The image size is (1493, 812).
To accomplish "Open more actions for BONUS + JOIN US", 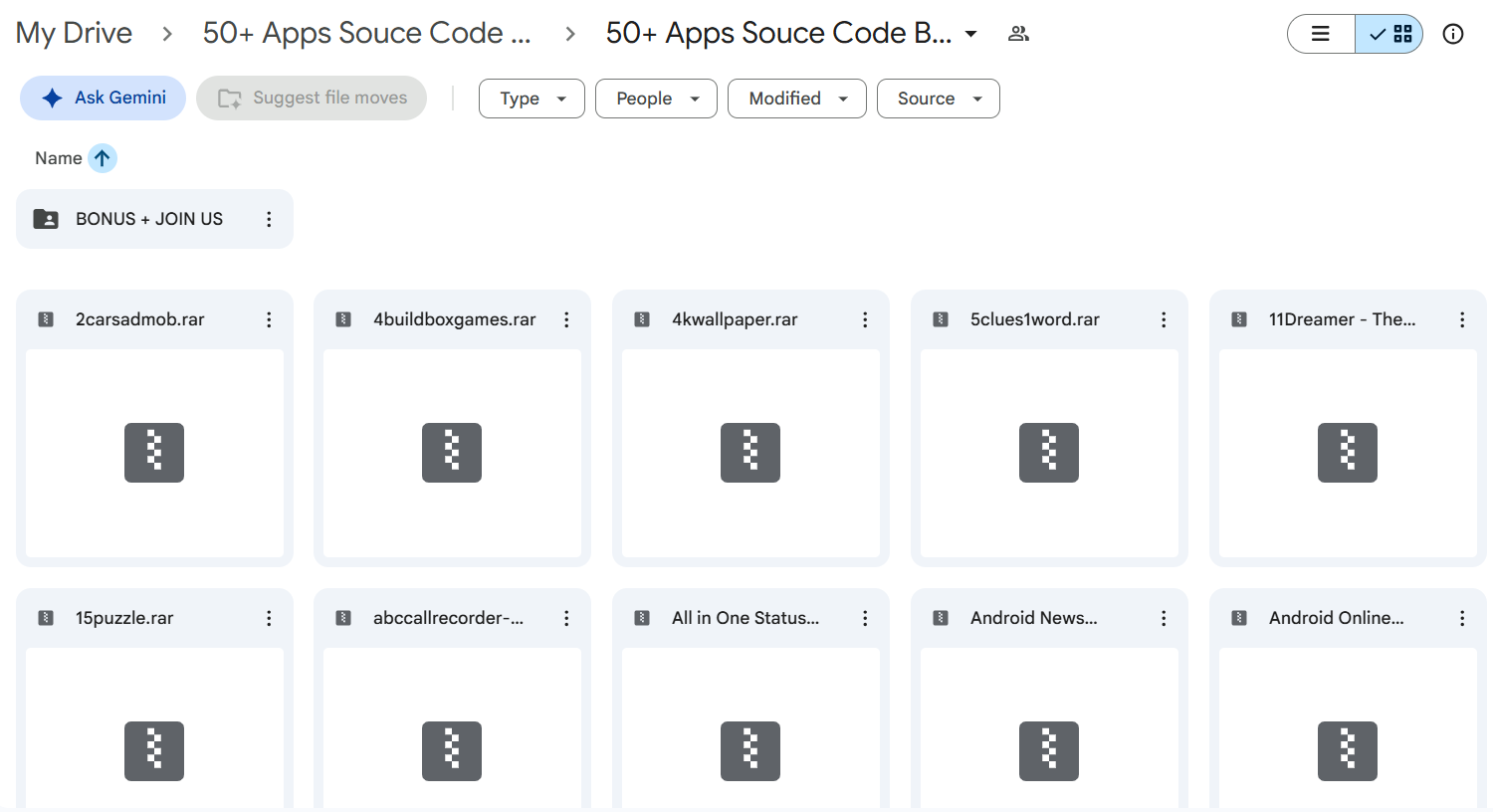I will 269,219.
